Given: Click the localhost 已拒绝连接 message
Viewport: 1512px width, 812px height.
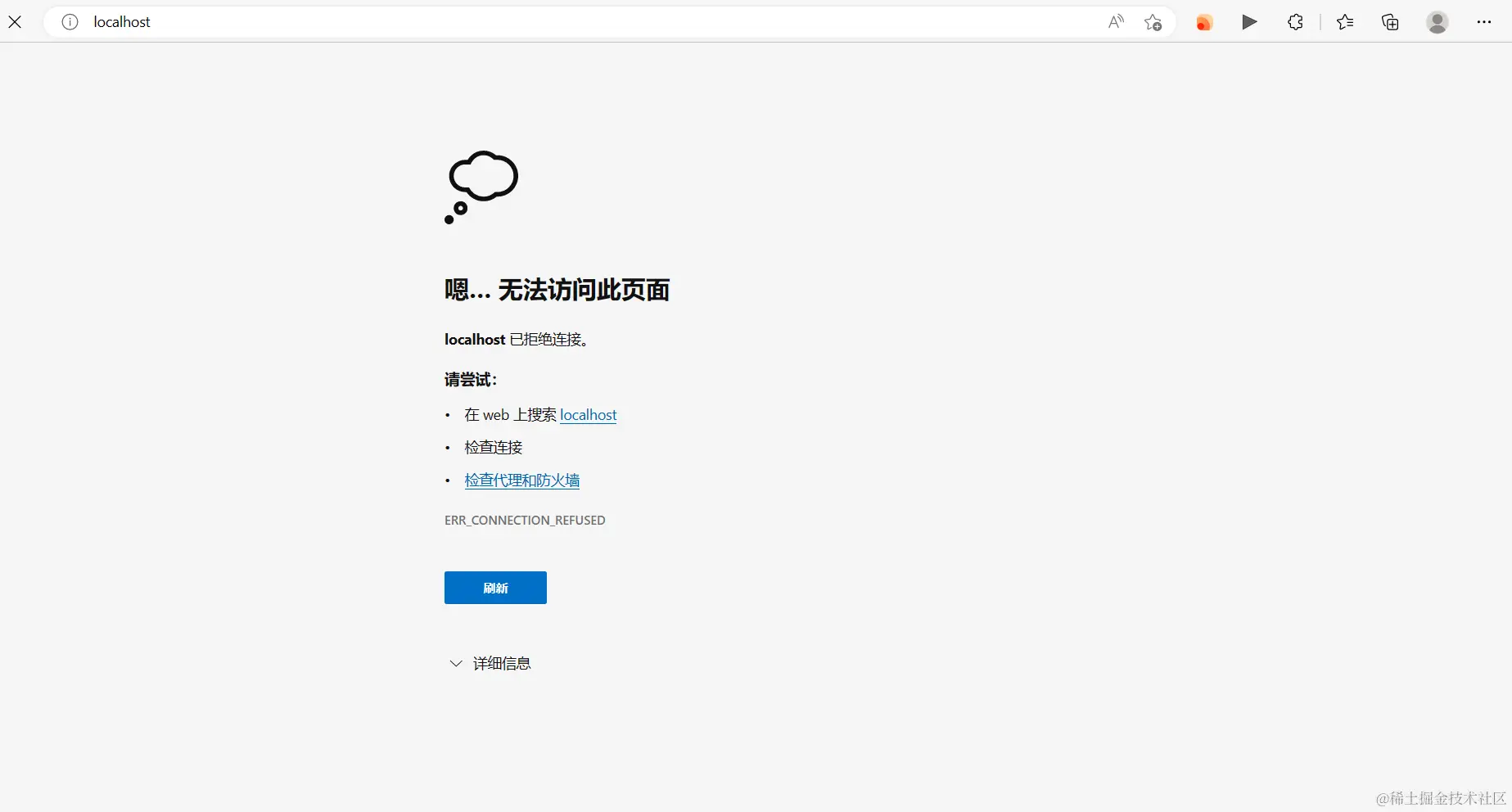Looking at the screenshot, I should 517,340.
